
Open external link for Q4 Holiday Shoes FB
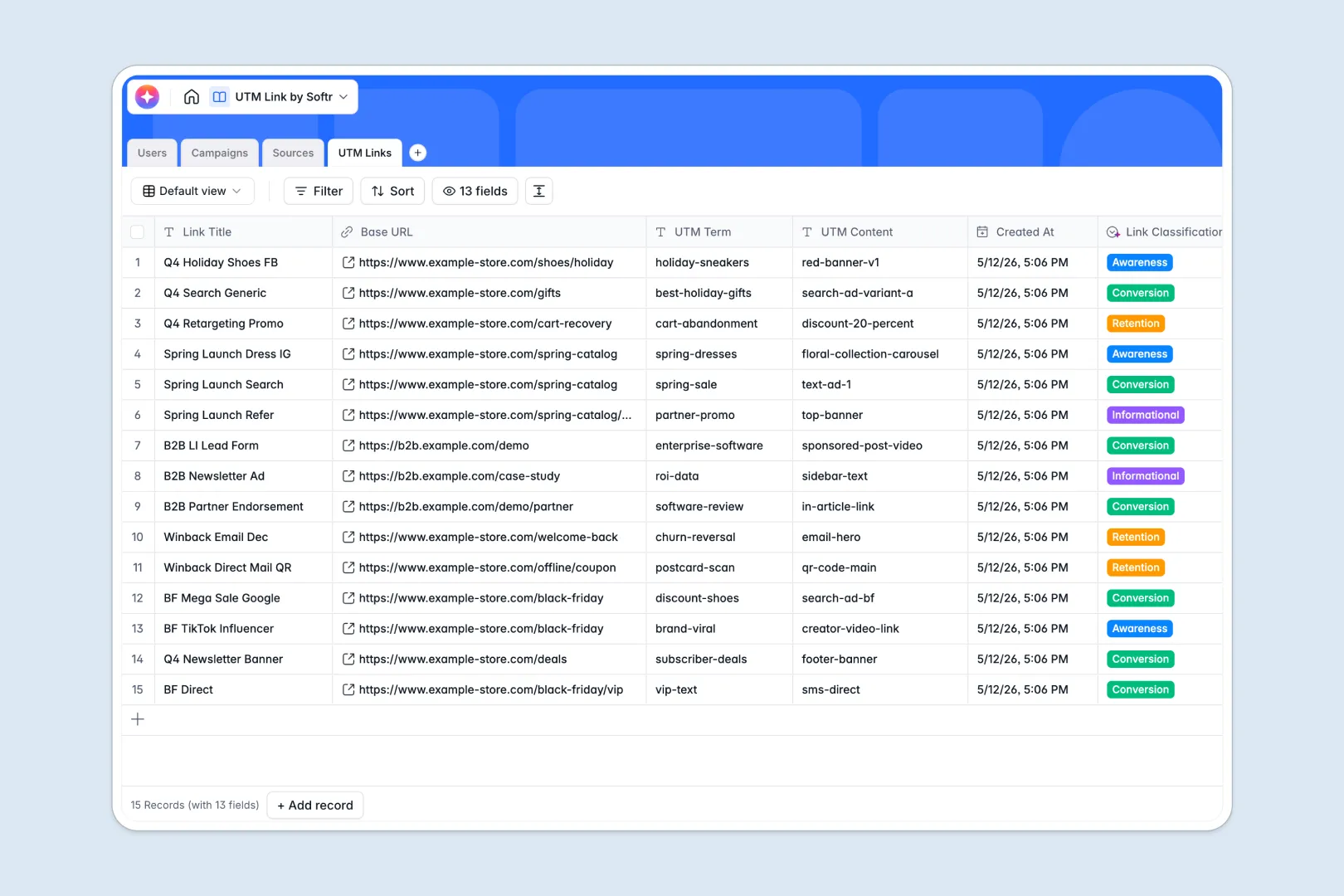(x=348, y=262)
